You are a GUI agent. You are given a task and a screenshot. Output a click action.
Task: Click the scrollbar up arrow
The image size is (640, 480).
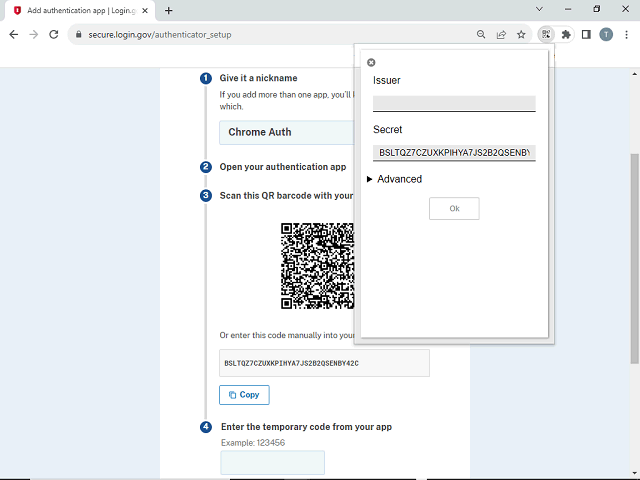[634, 74]
